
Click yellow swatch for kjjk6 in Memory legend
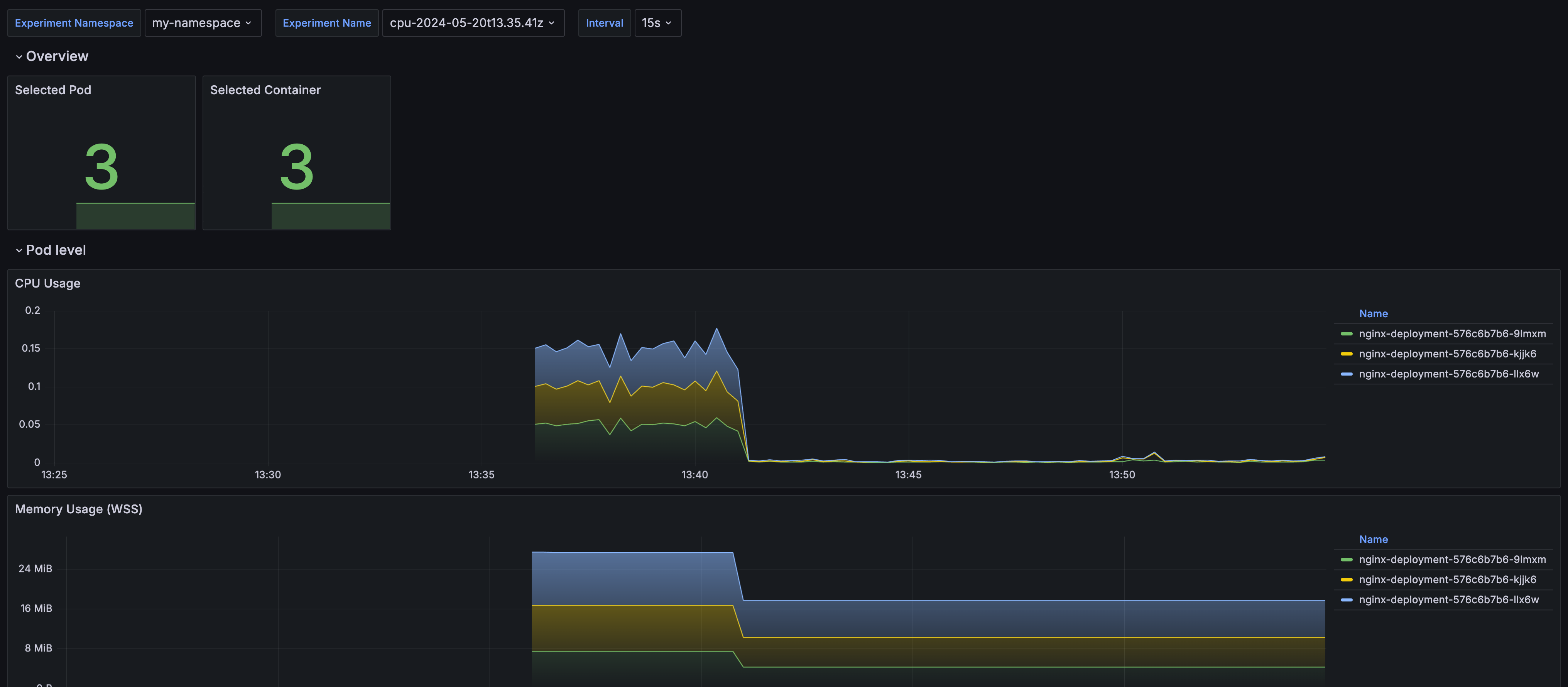tap(1347, 580)
